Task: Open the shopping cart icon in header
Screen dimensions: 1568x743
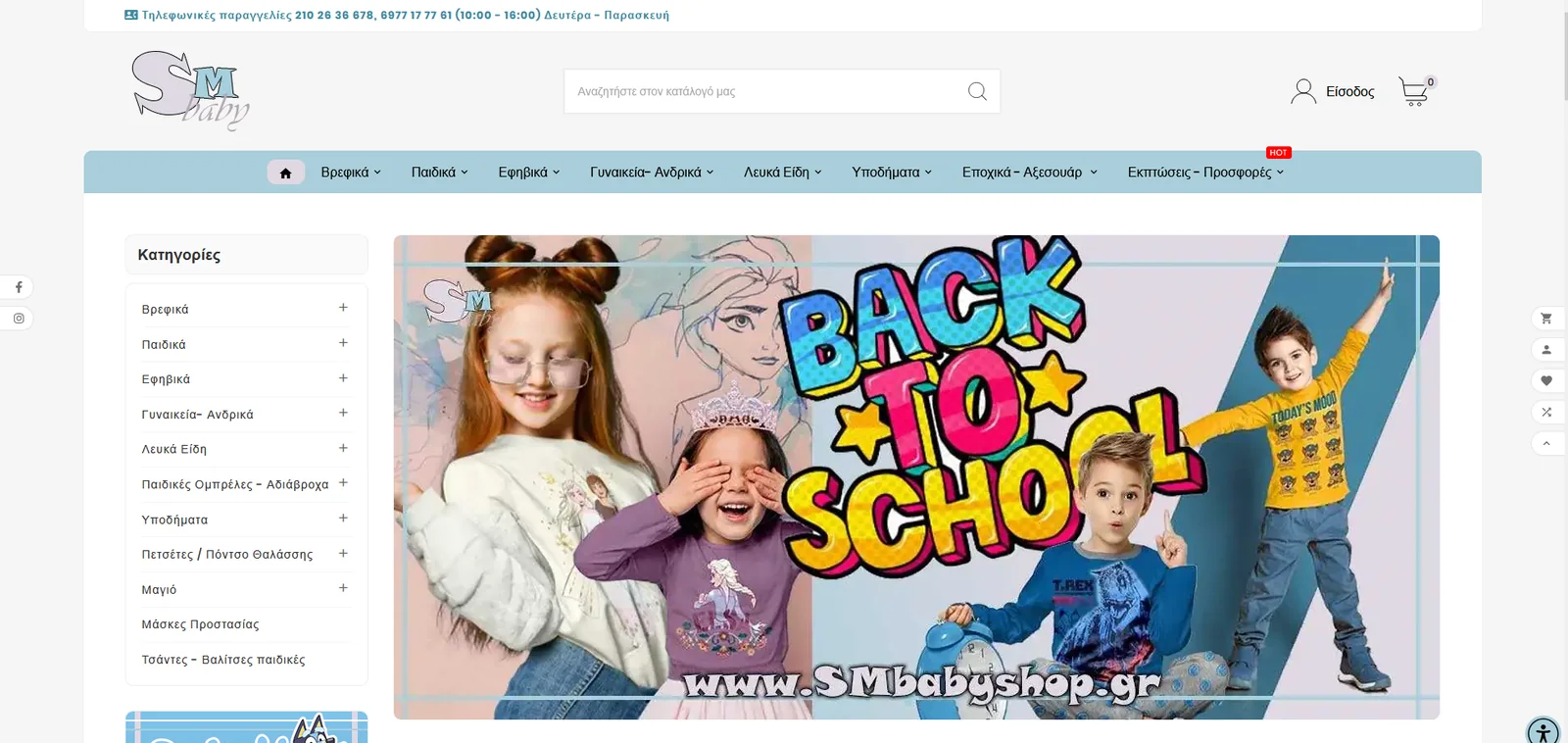Action: (x=1414, y=91)
